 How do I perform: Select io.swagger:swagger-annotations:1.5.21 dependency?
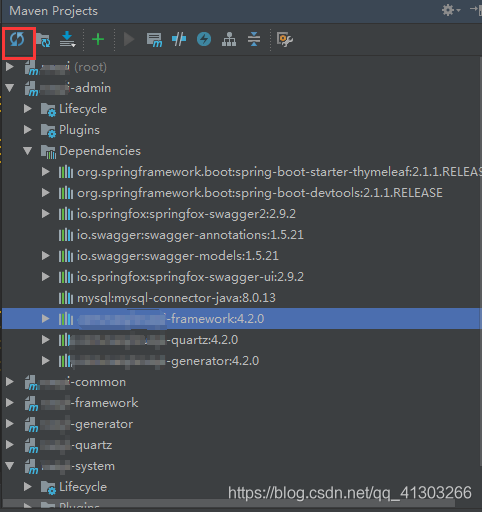click(x=190, y=235)
